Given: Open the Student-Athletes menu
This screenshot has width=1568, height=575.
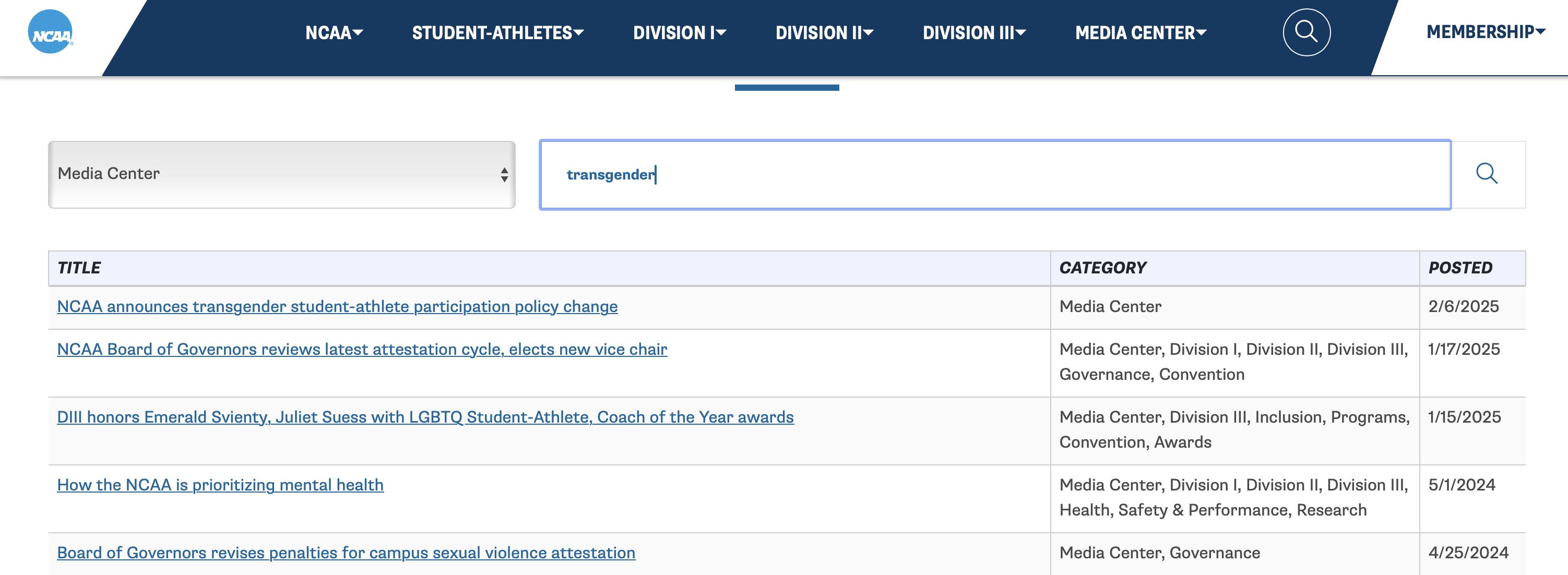Looking at the screenshot, I should pyautogui.click(x=497, y=33).
